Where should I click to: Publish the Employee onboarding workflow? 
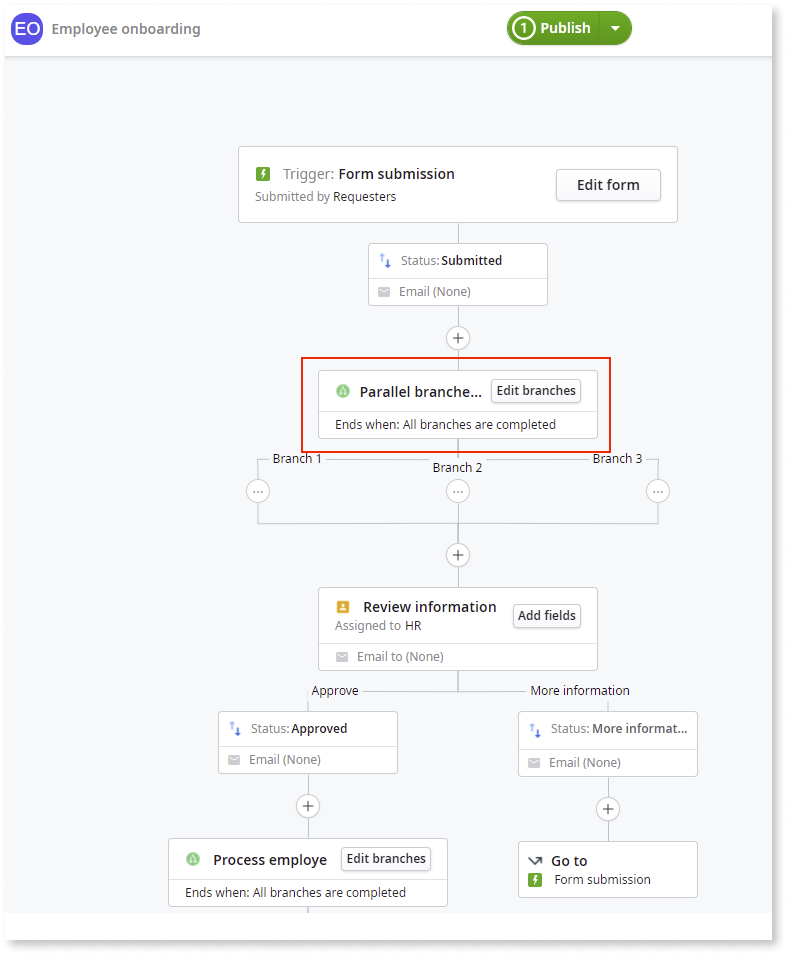point(554,28)
